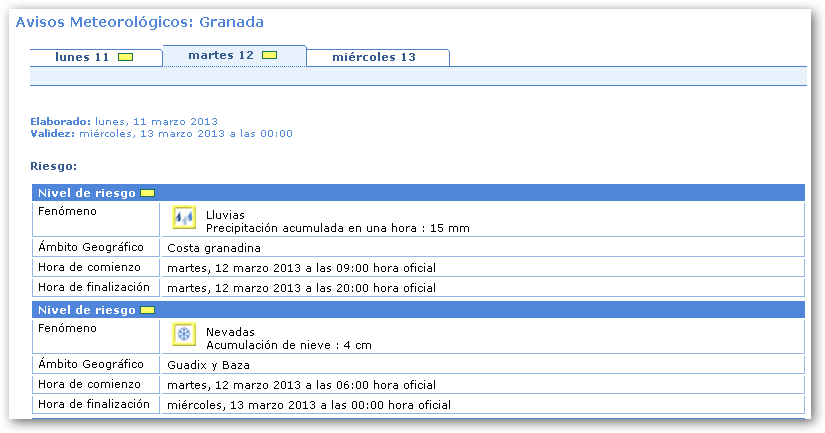Click the Costa granadina geographic area cell
Image resolution: width=825 pixels, height=433 pixels.
tap(214, 247)
